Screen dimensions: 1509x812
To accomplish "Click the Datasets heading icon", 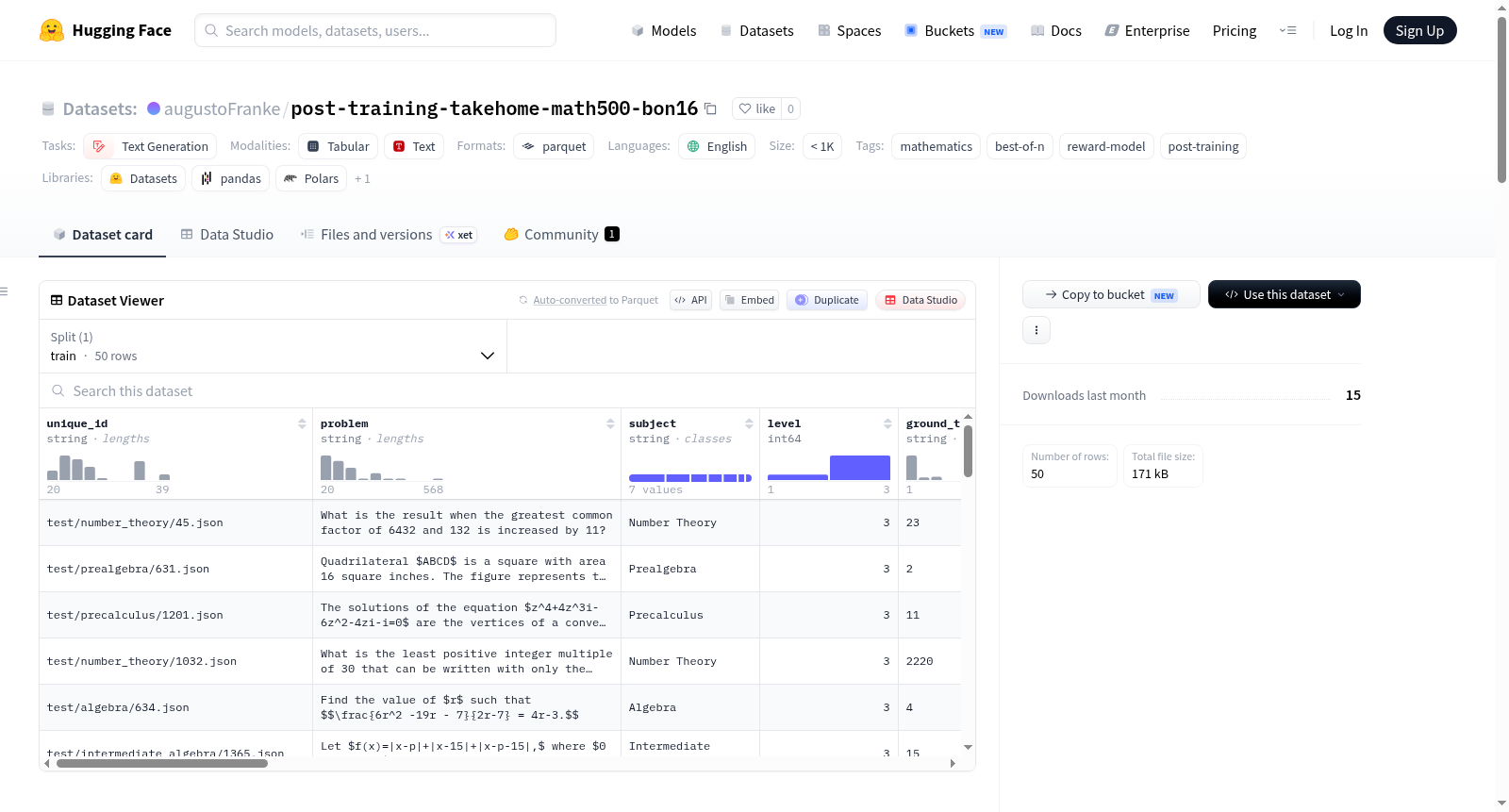I will [x=48, y=108].
